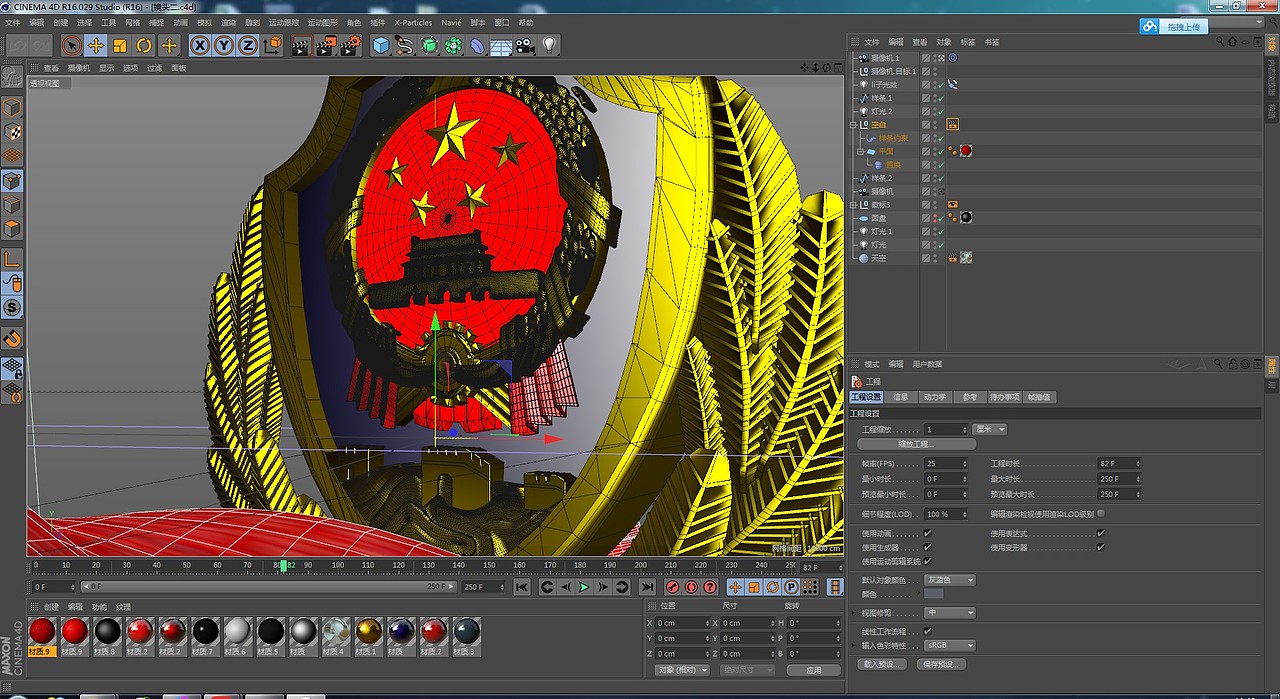Select the gold 材质.1 material ball

click(368, 631)
